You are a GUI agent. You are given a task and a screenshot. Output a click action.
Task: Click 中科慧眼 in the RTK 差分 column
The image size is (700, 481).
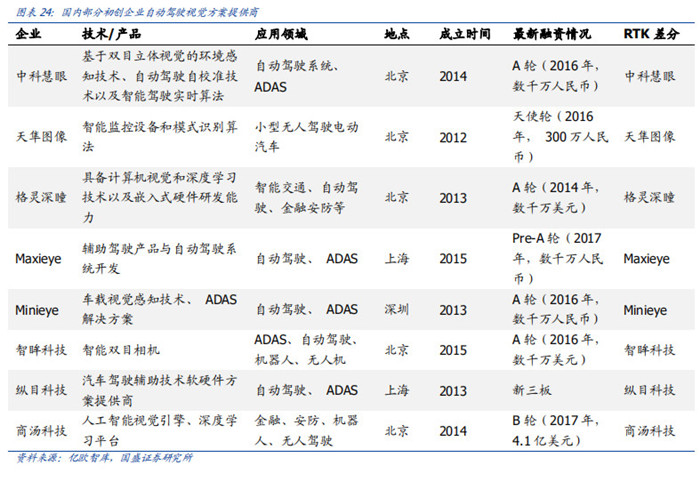[x=650, y=76]
